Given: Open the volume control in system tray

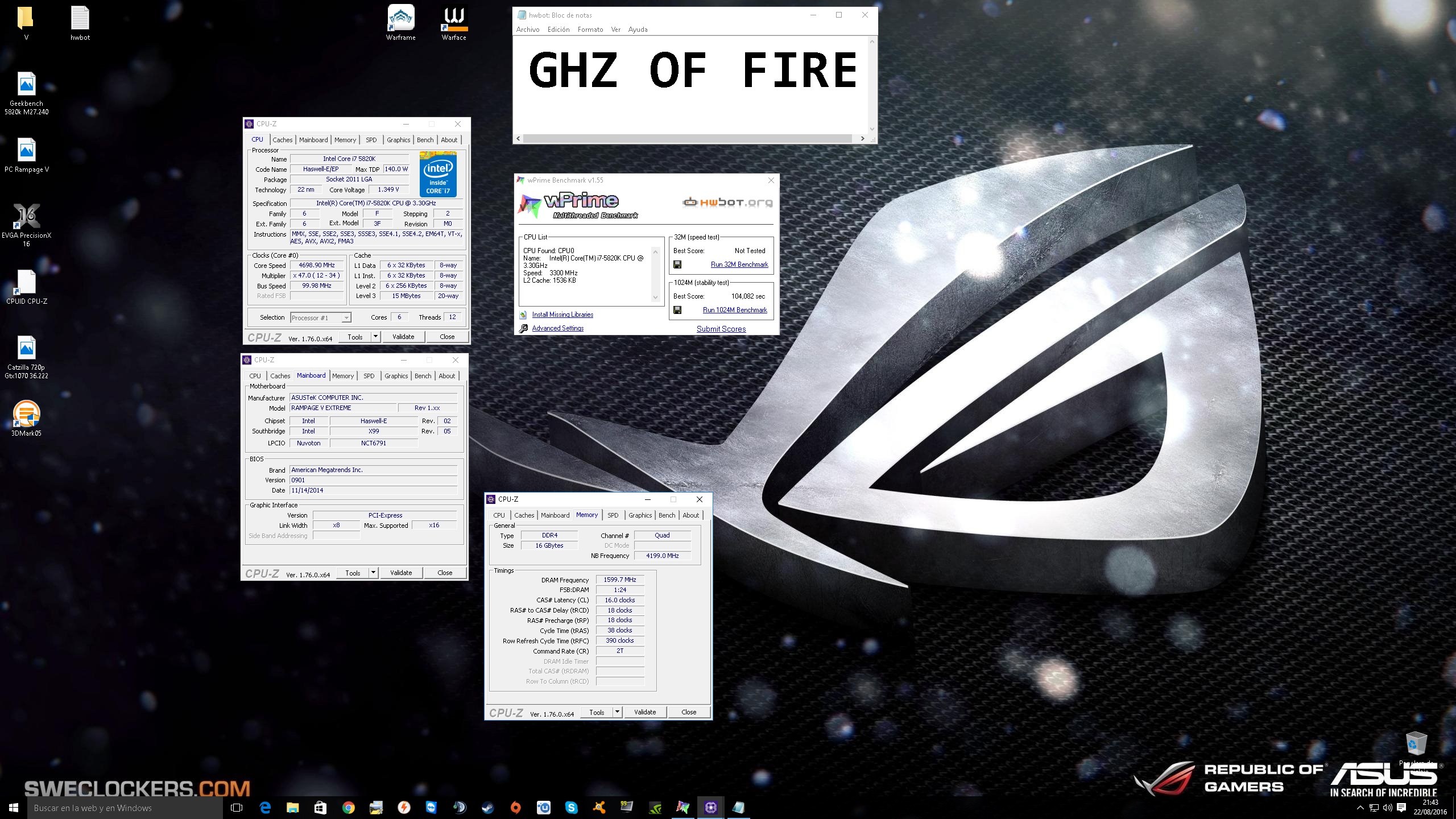Looking at the screenshot, I should point(1387,808).
